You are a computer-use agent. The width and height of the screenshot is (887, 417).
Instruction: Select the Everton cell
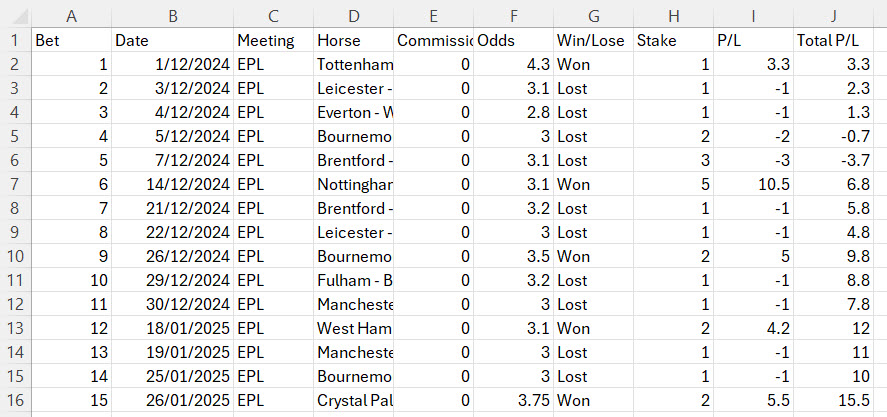[354, 111]
